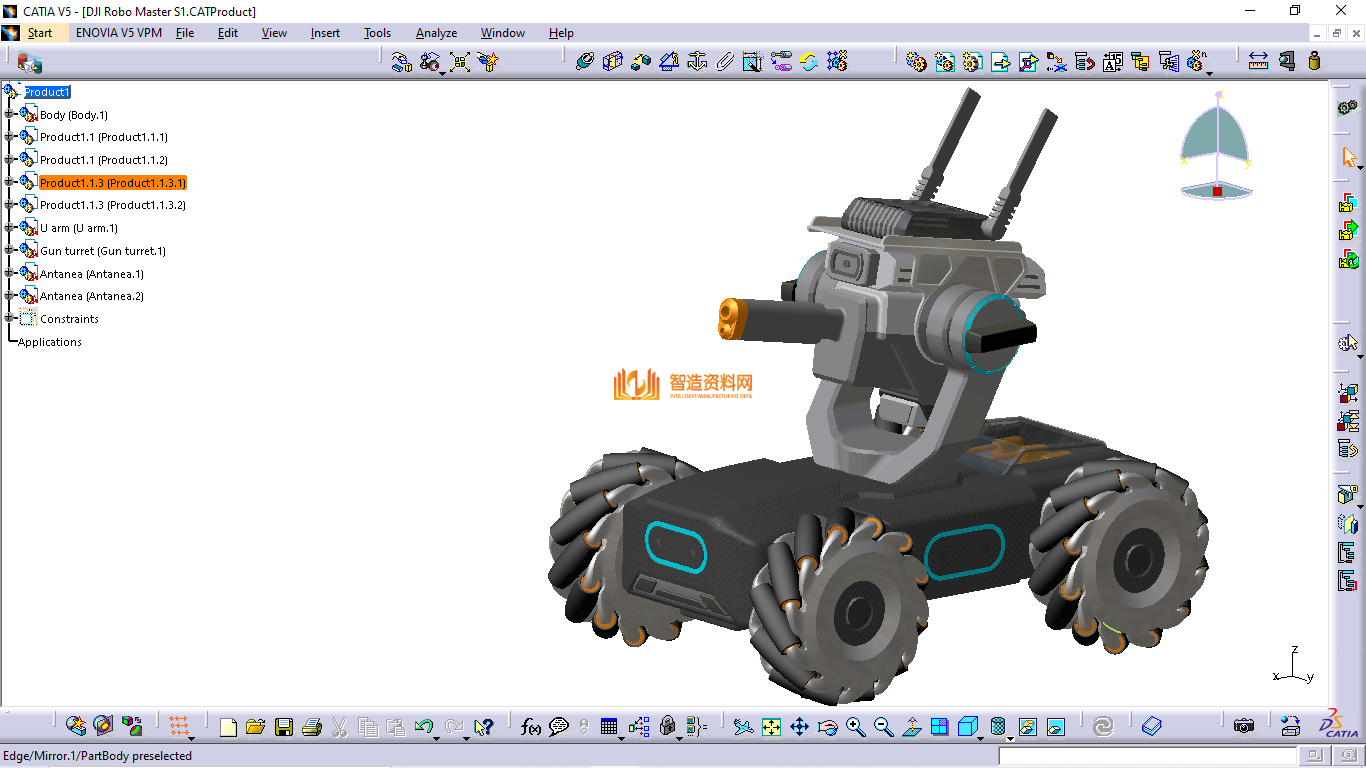Viewport: 1366px width, 768px height.
Task: Toggle the Hide/Show objects icon
Action: pos(1027,727)
